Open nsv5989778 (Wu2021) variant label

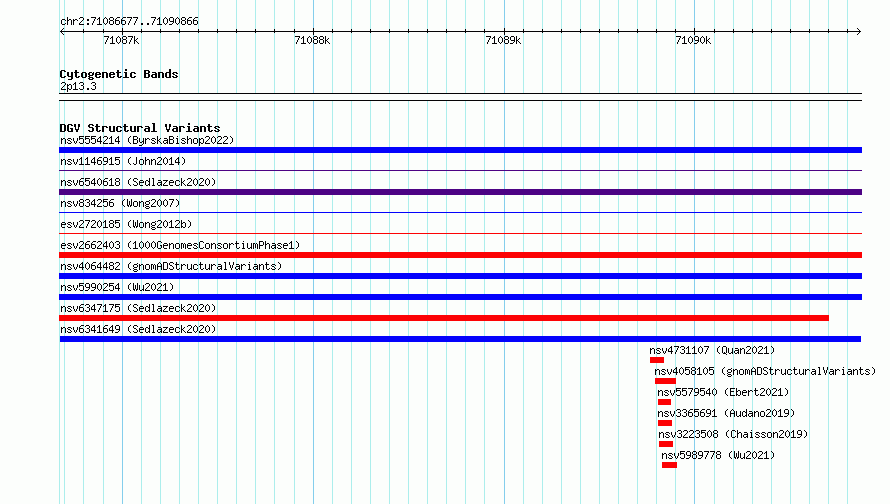tap(718, 455)
